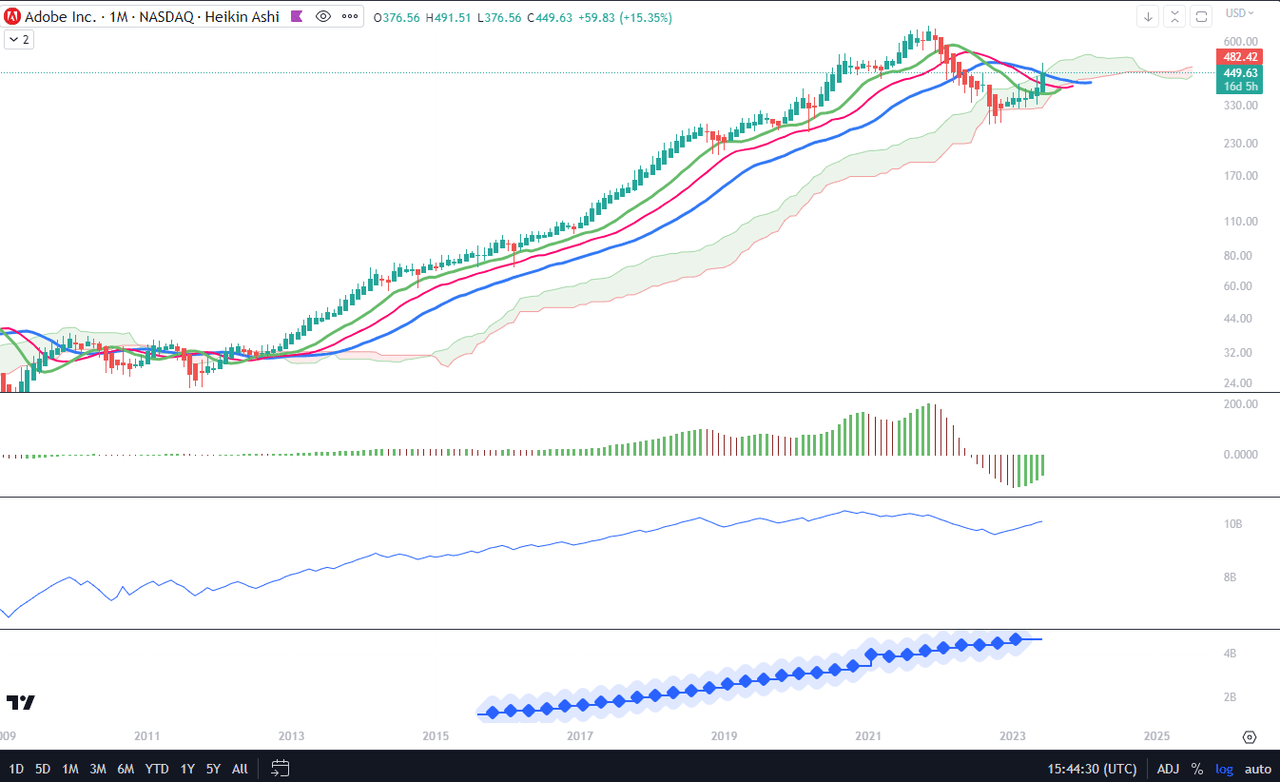1280x782 pixels.
Task: Click the 2023 time axis label
Action: click(x=1012, y=737)
